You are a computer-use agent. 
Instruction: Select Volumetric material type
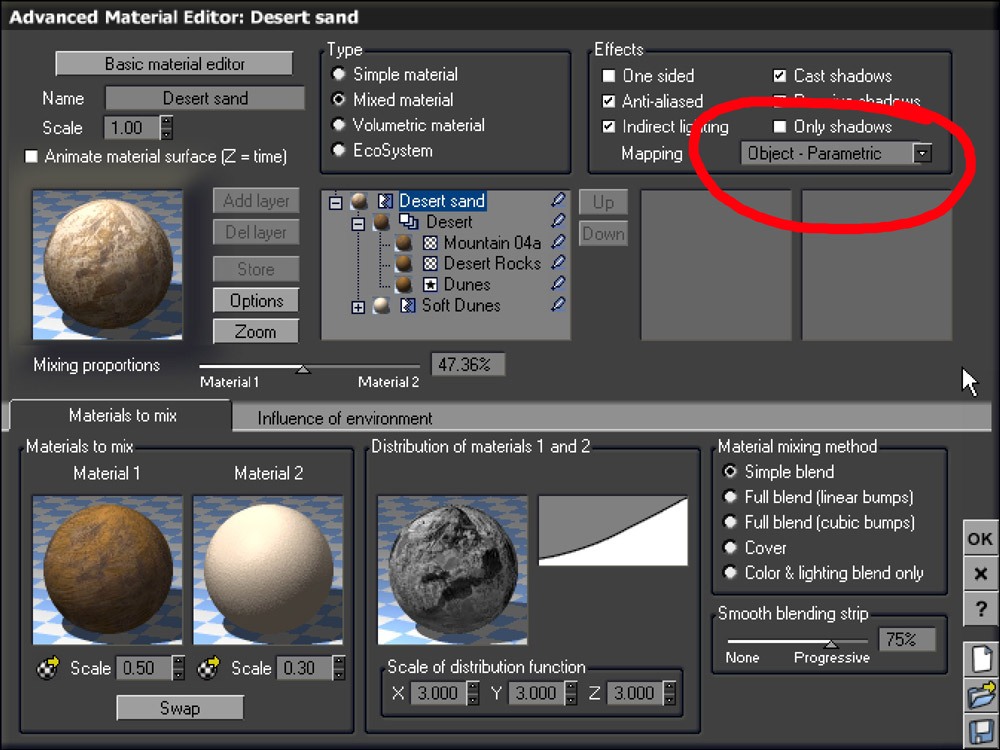coord(339,124)
